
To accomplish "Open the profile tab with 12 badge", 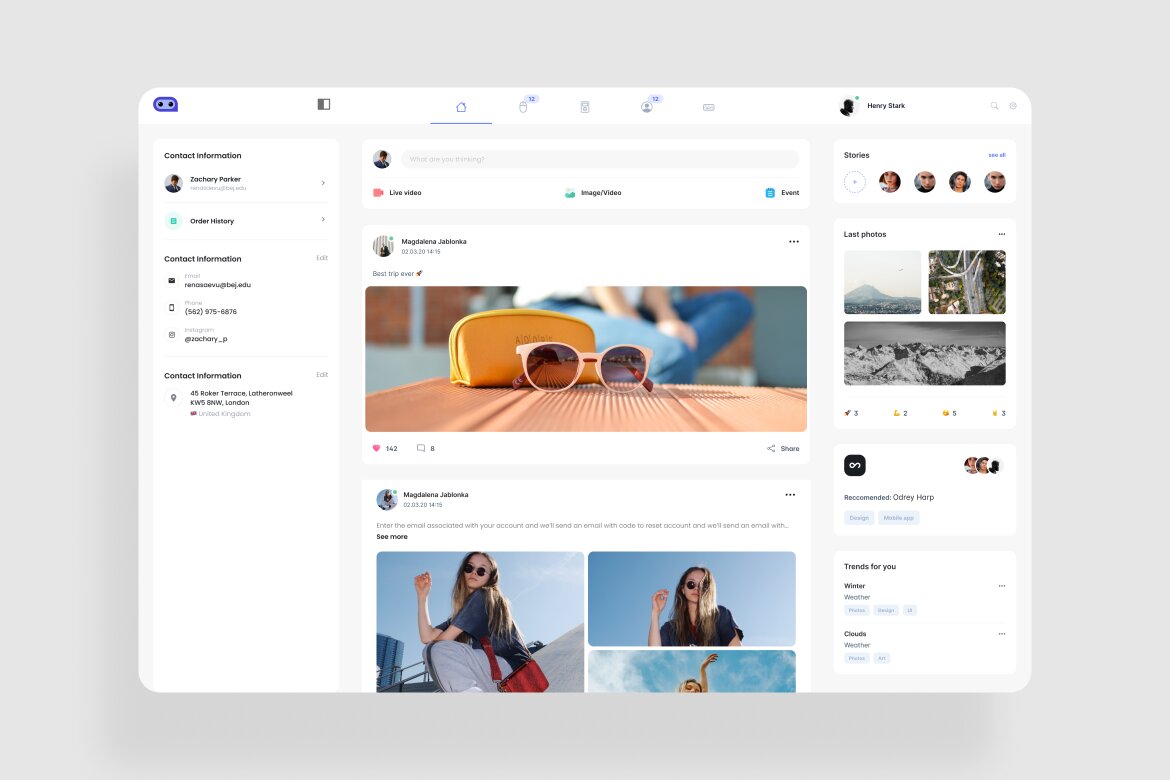I will (647, 107).
